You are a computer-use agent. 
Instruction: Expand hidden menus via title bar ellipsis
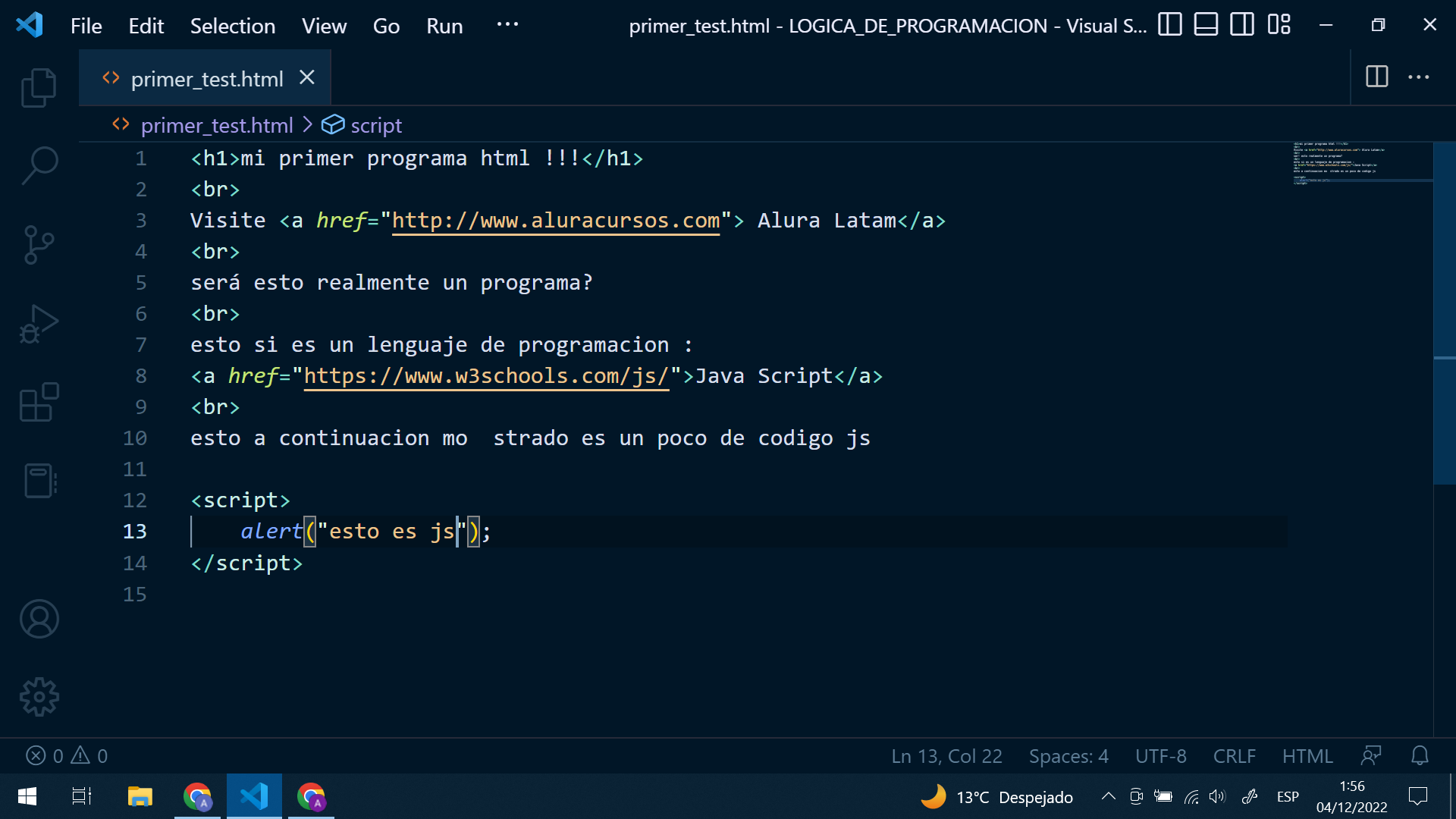(507, 25)
